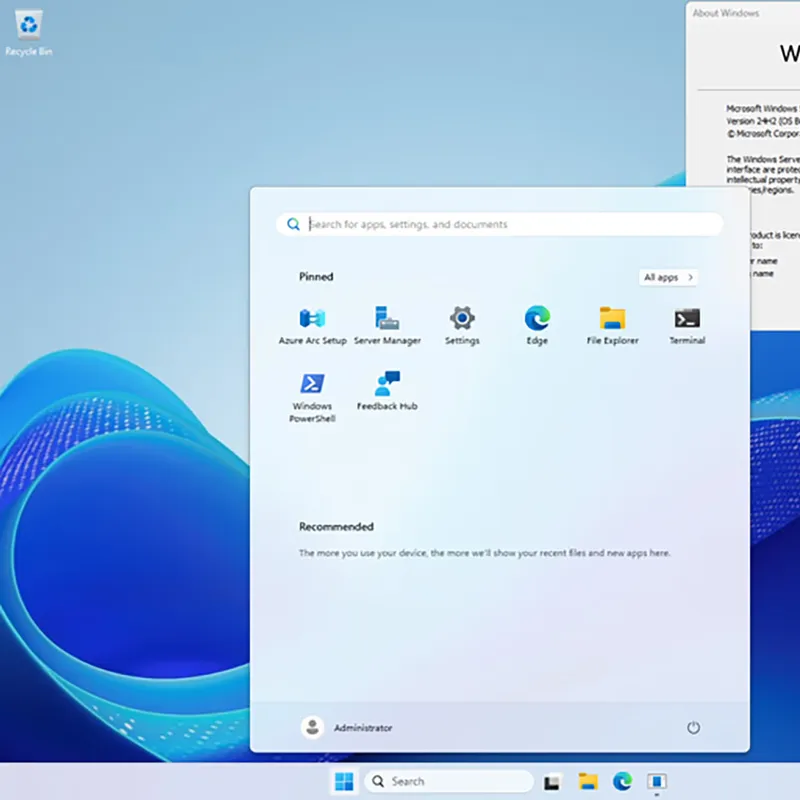Click the recommended files hint text
This screenshot has width=800, height=800.
point(485,553)
